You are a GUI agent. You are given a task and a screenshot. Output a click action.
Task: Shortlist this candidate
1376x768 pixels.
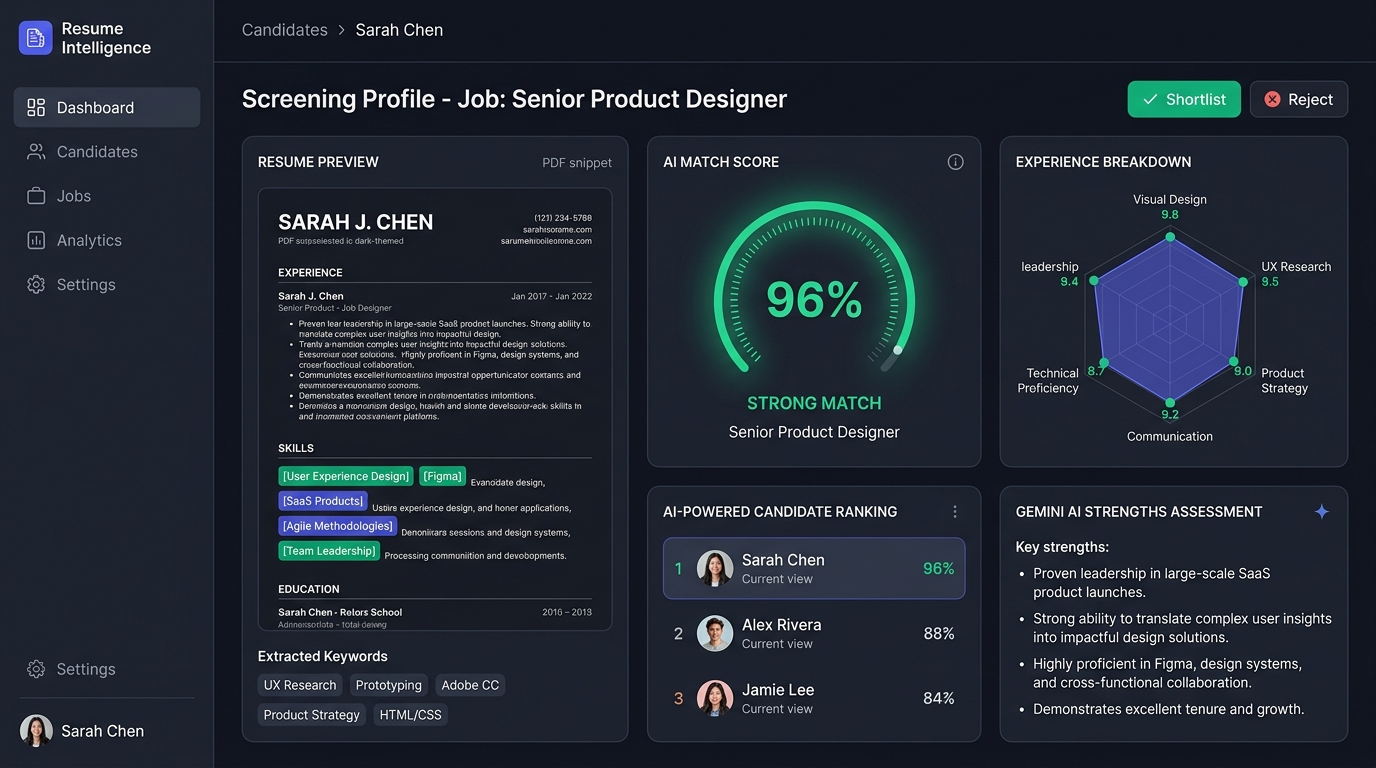tap(1184, 99)
